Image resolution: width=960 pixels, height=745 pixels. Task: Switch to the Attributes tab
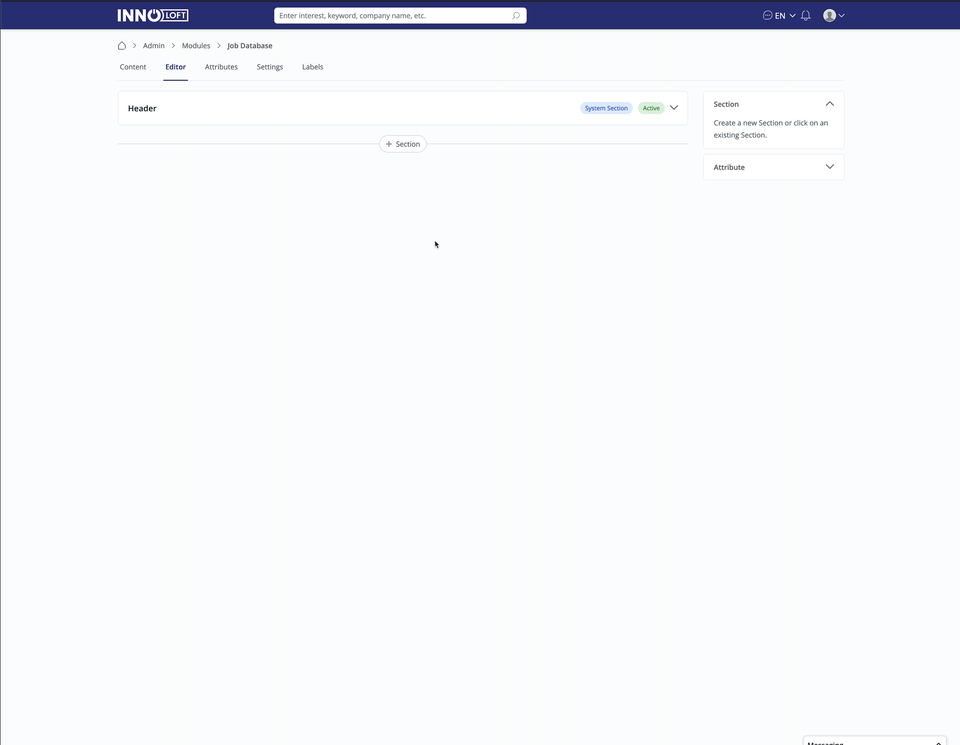point(221,67)
